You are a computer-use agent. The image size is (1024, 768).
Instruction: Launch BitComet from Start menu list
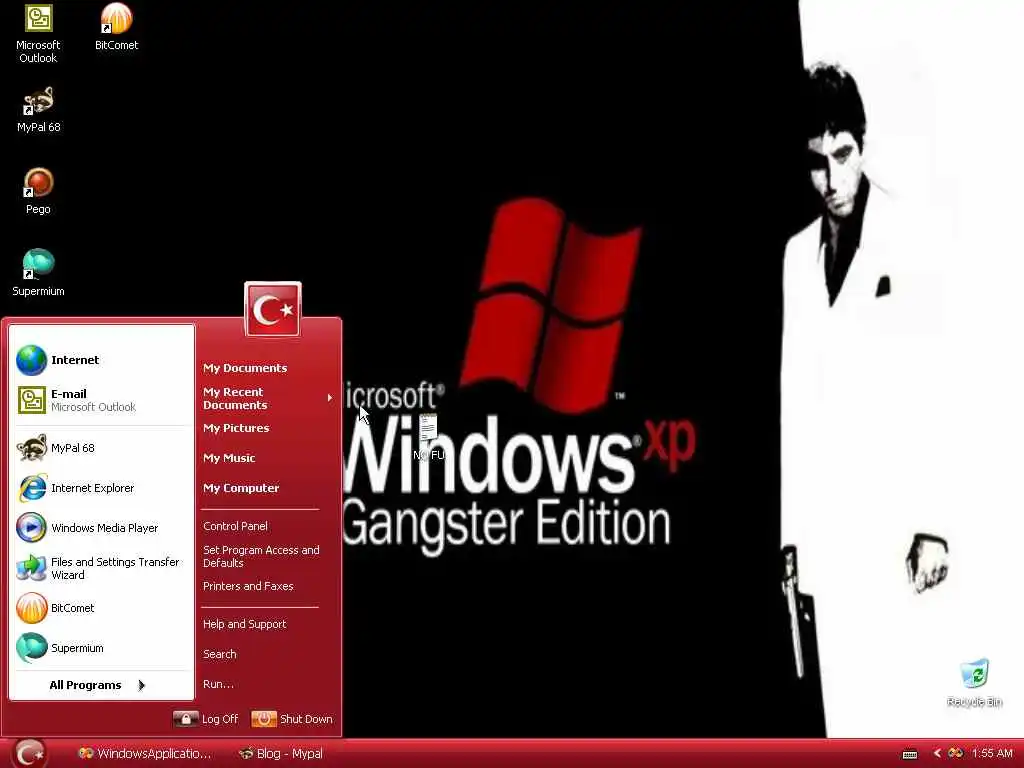tap(101, 608)
